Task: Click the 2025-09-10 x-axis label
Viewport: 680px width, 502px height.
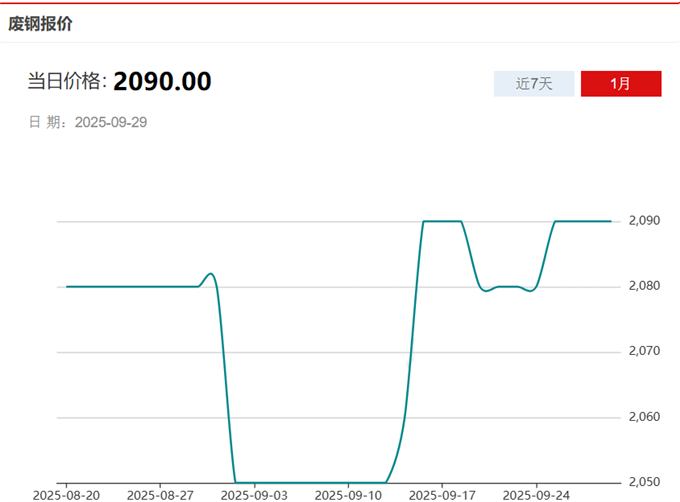Action: point(348,494)
